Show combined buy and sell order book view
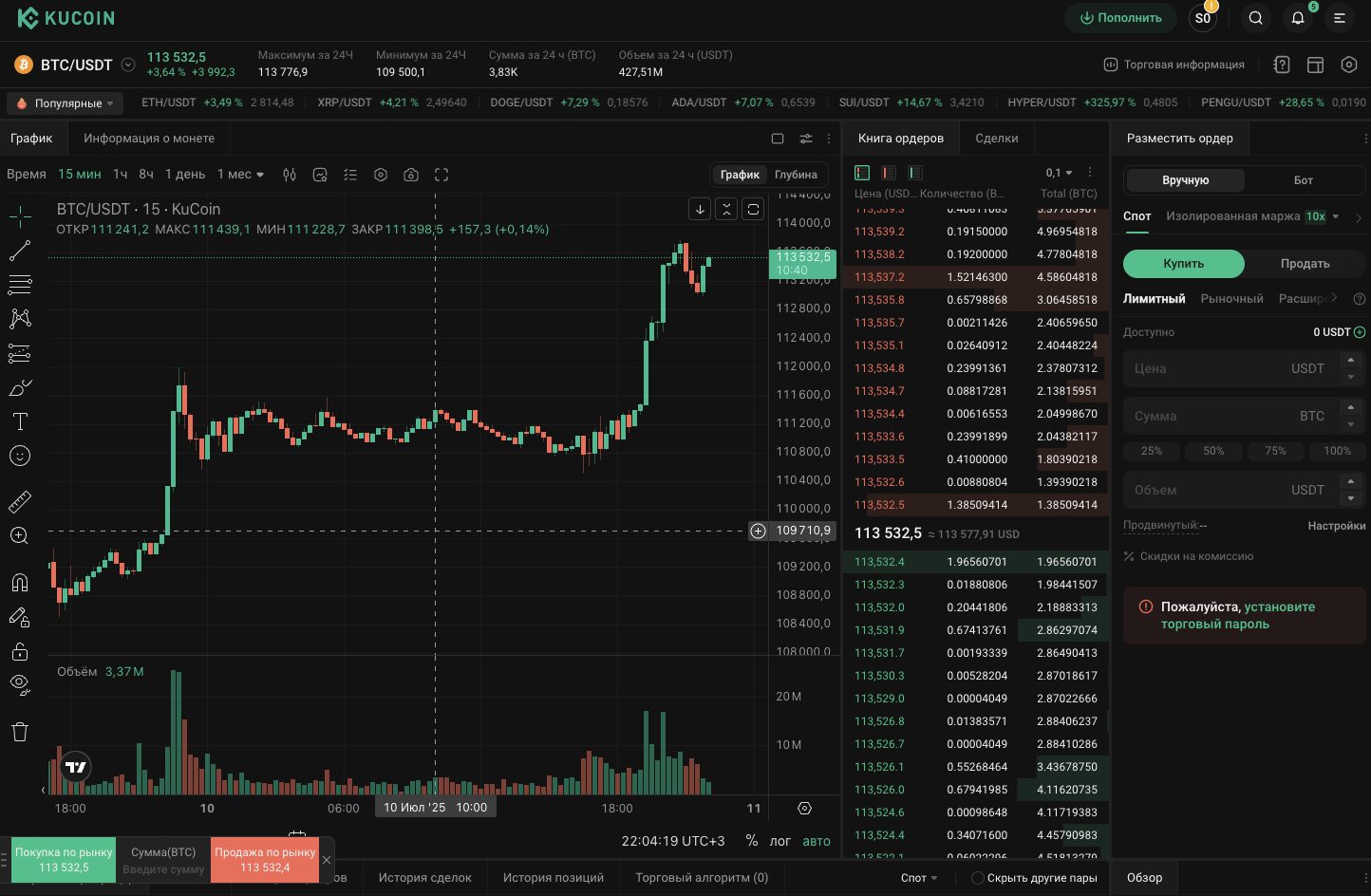 [x=862, y=173]
